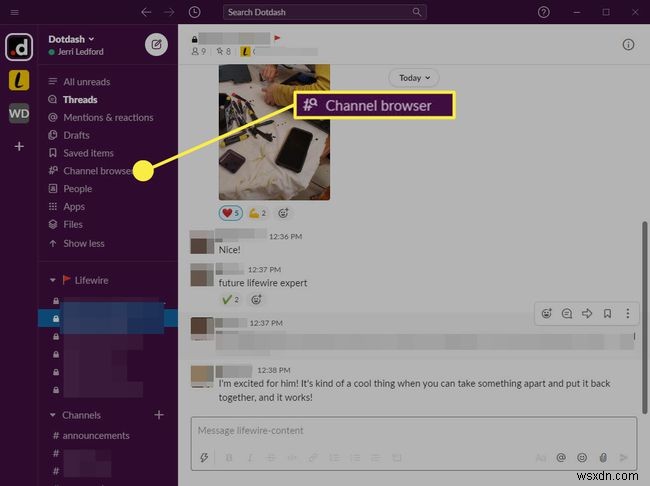Open more actions three-dot menu
The width and height of the screenshot is (650, 486).
point(628,313)
